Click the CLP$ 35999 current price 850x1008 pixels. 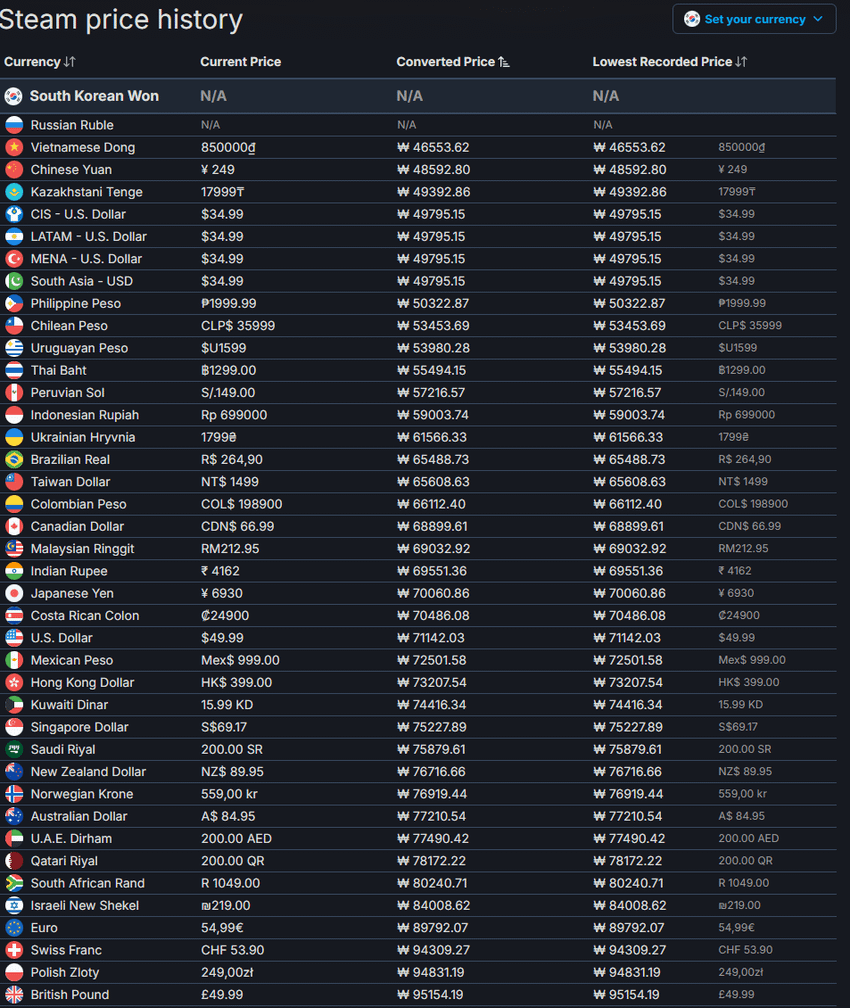[x=238, y=325]
